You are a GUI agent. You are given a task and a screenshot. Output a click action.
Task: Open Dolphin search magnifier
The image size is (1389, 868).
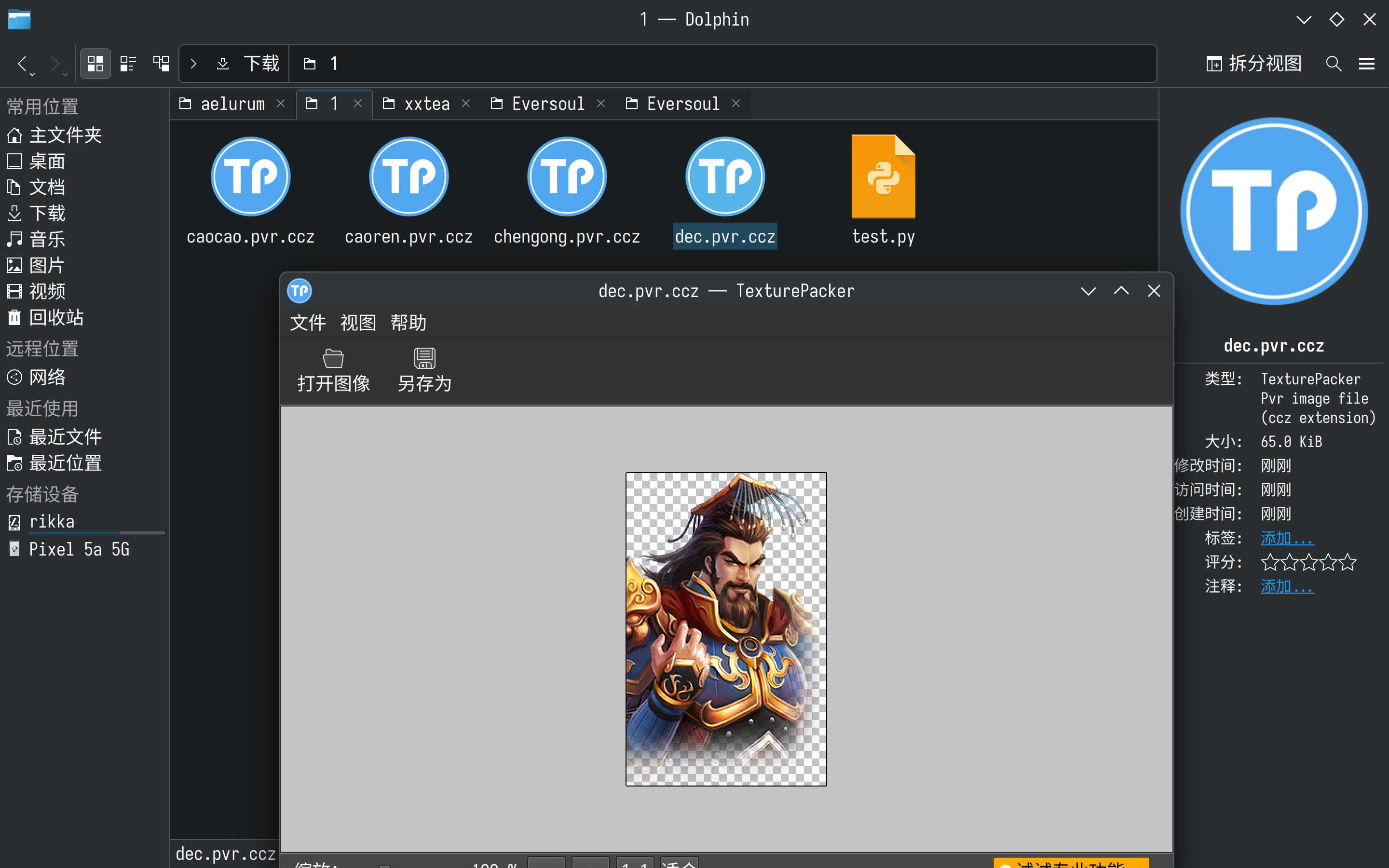point(1334,64)
